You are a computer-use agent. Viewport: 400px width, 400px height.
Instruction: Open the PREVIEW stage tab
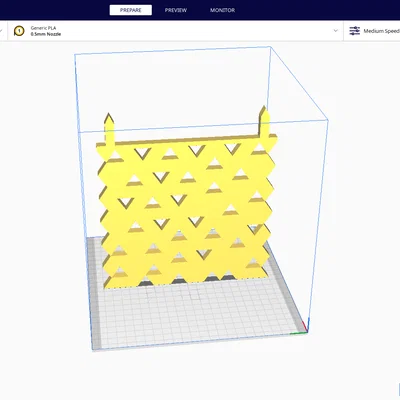[176, 10]
